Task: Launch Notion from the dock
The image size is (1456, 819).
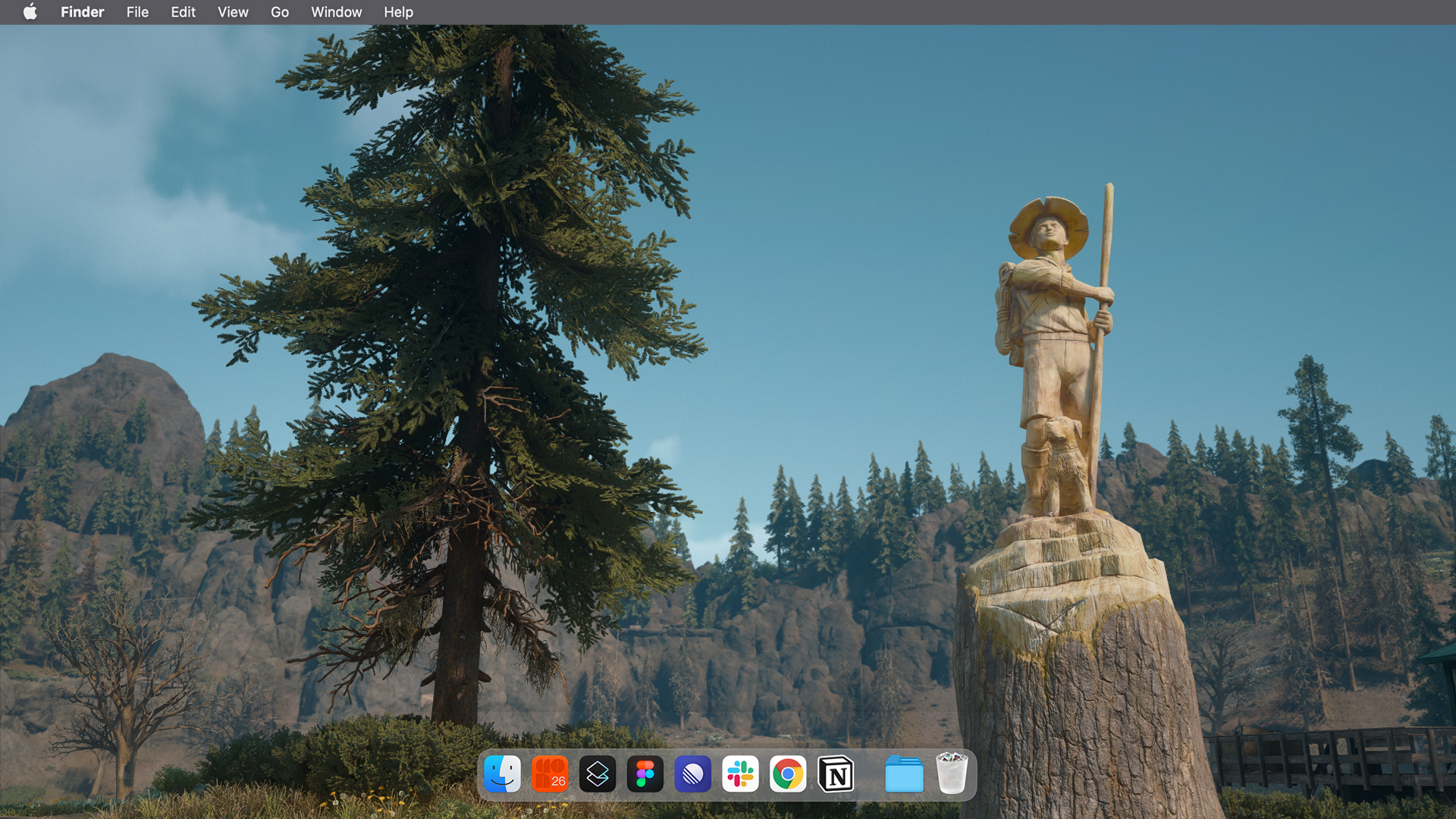Action: tap(836, 774)
